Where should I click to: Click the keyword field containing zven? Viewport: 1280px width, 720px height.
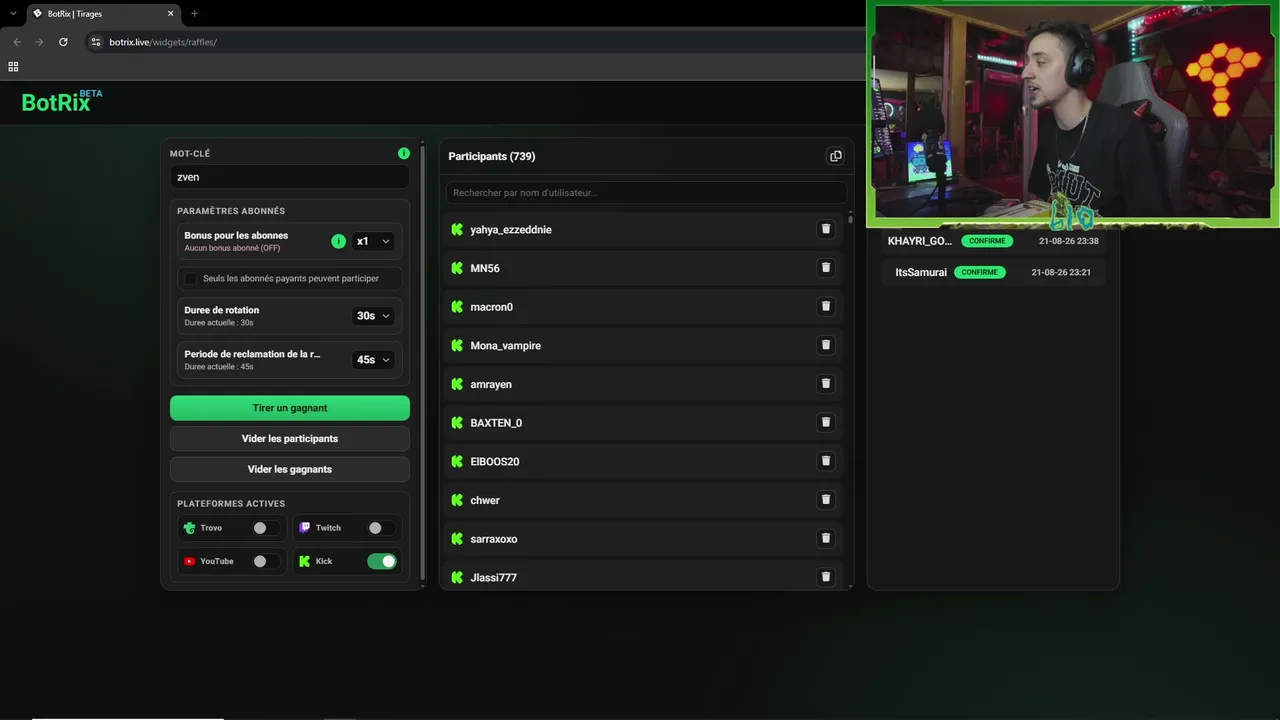pos(290,177)
